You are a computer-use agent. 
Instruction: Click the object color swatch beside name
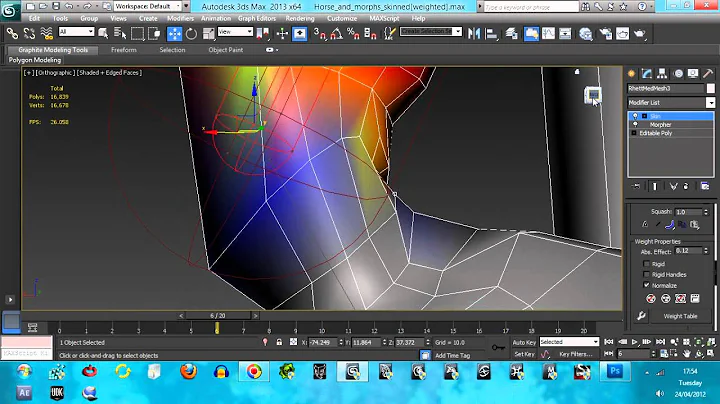710,88
